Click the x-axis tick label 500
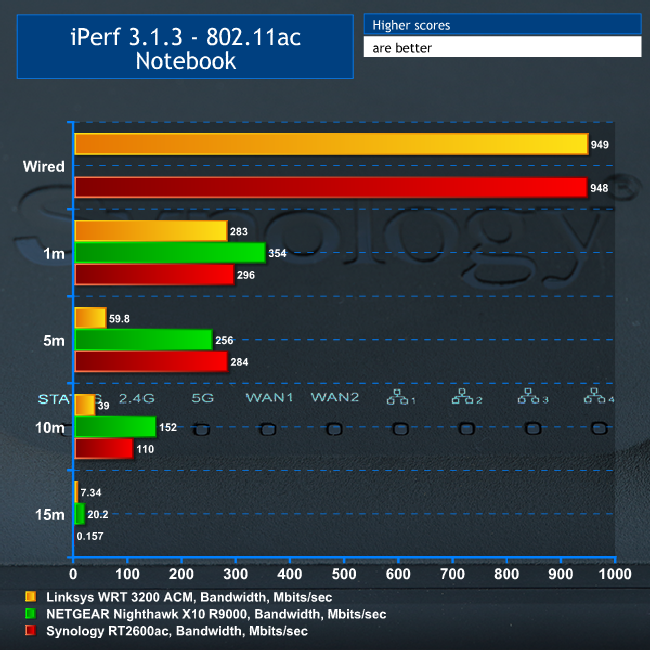This screenshot has height=650, width=650. click(344, 574)
